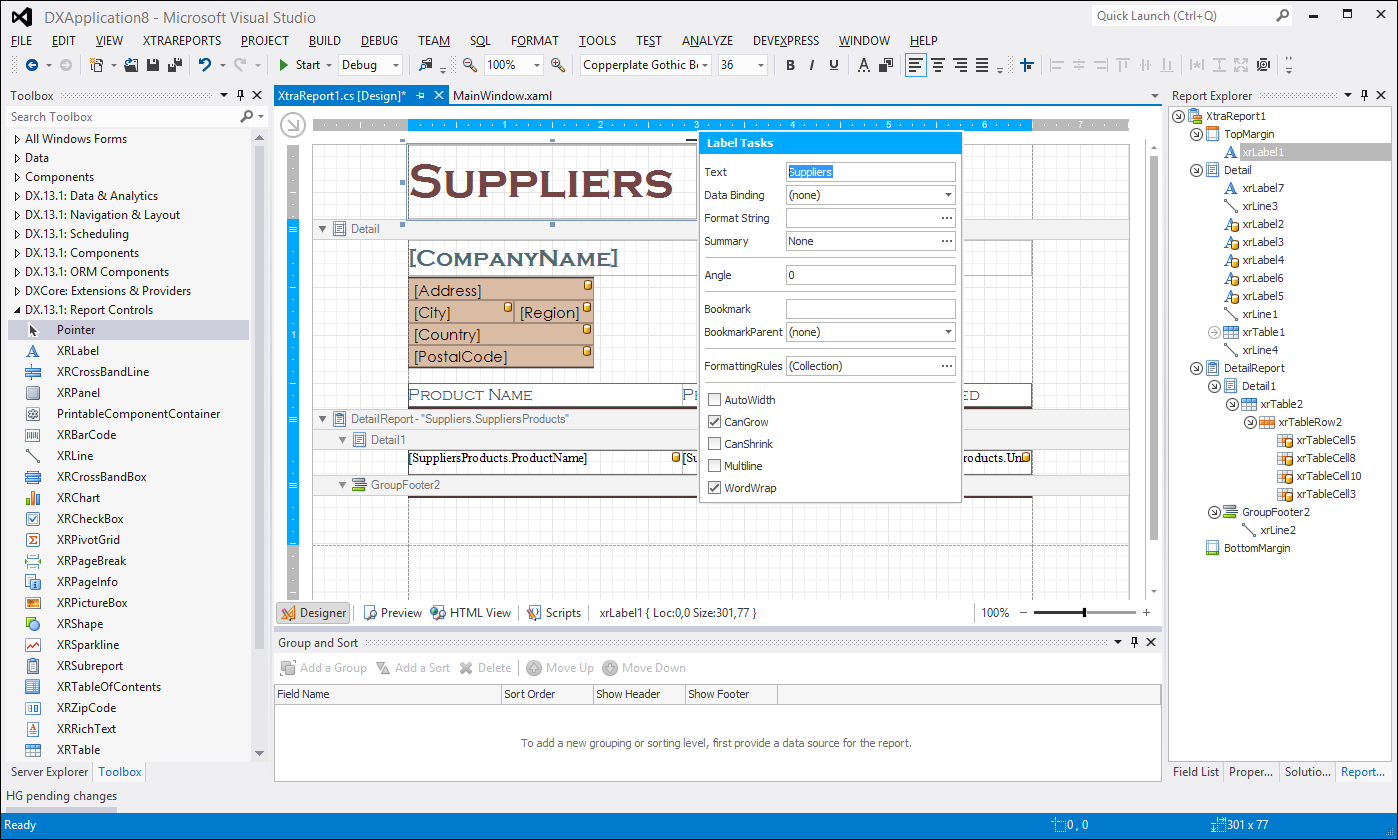The width and height of the screenshot is (1398, 840).
Task: Toggle bold formatting in the toolbar
Action: [790, 63]
